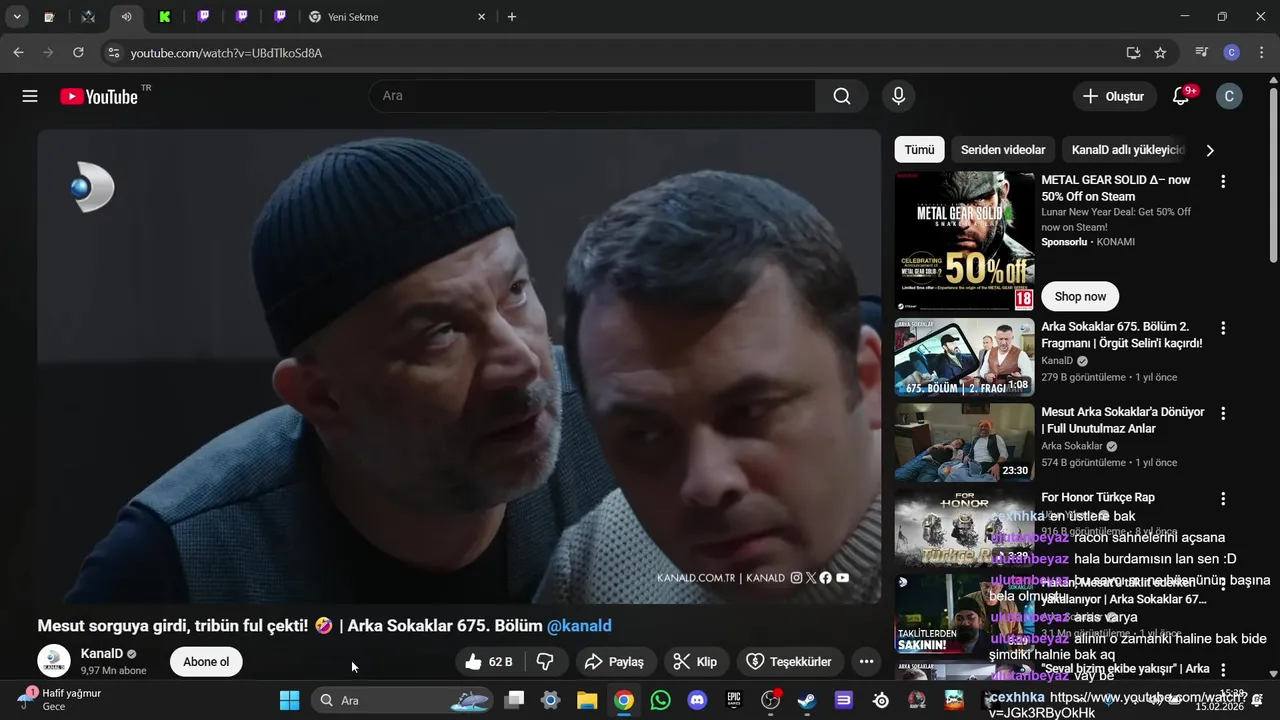1280x720 pixels.
Task: Open WhatsApp from the taskbar
Action: click(x=660, y=700)
